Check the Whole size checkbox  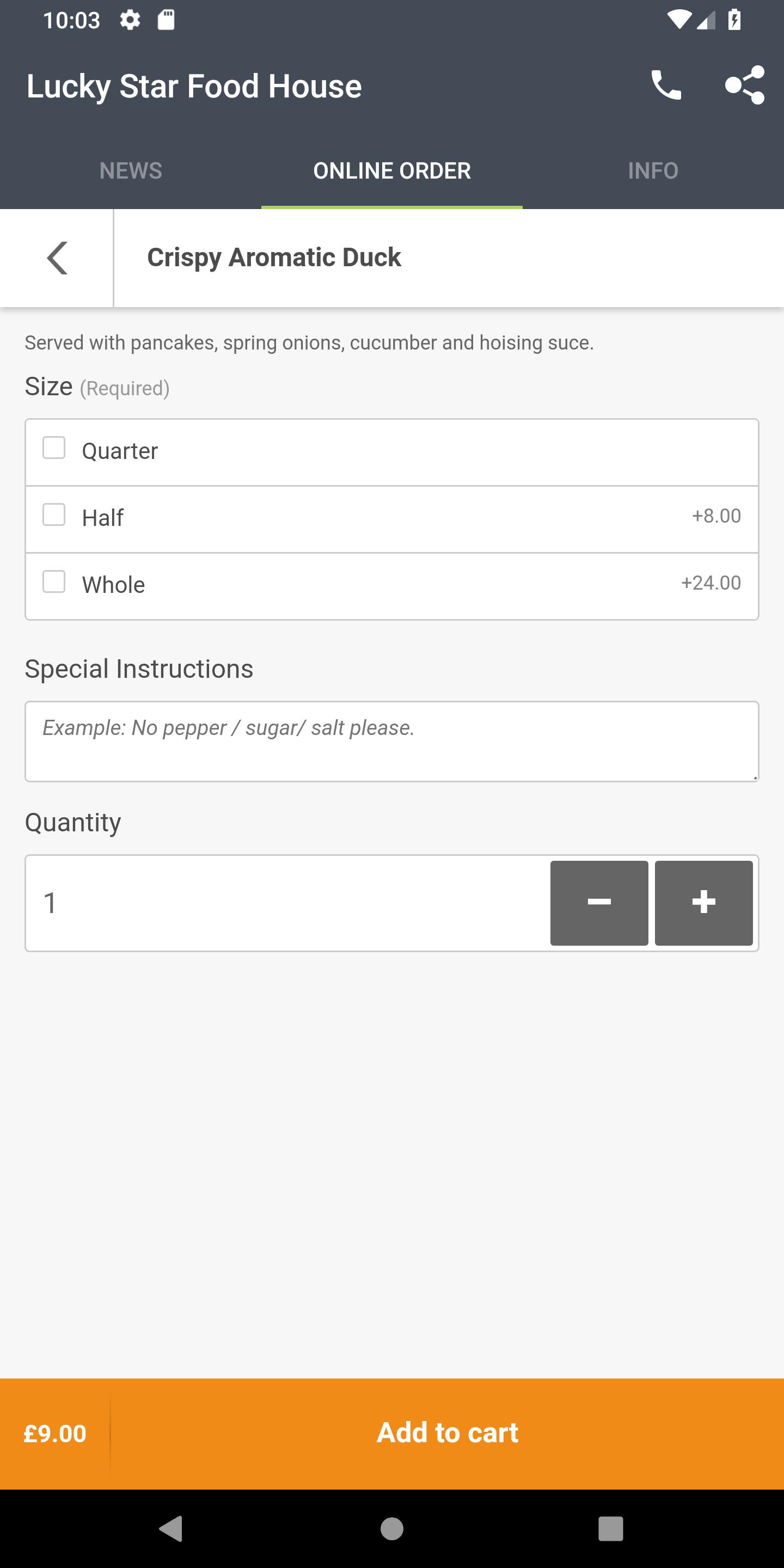coord(54,581)
